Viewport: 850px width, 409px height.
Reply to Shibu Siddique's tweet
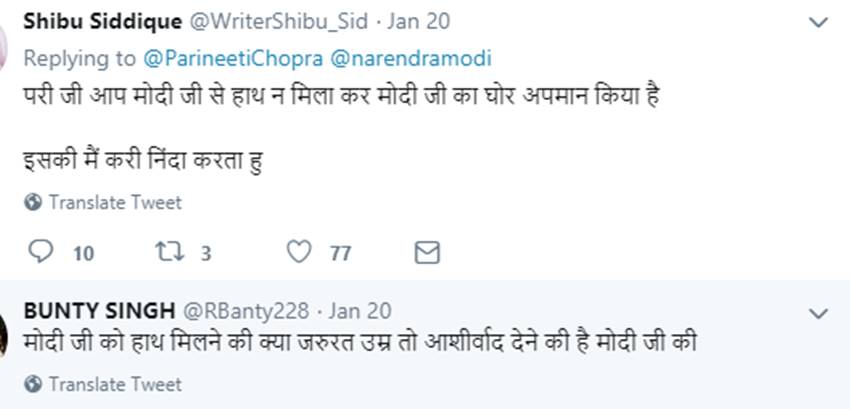coord(41,252)
